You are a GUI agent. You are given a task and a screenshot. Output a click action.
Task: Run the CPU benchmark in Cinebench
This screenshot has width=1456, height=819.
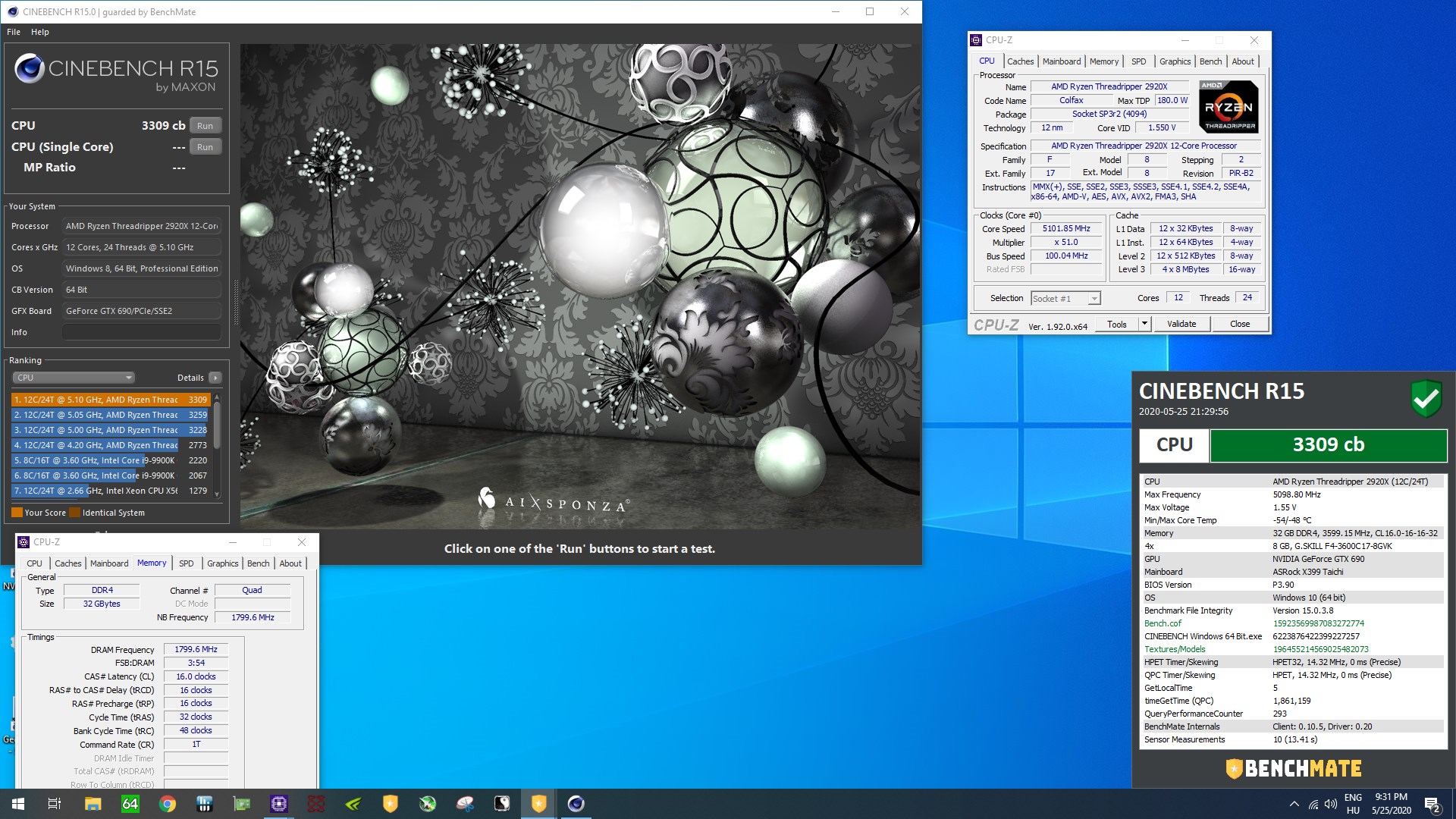pos(205,126)
